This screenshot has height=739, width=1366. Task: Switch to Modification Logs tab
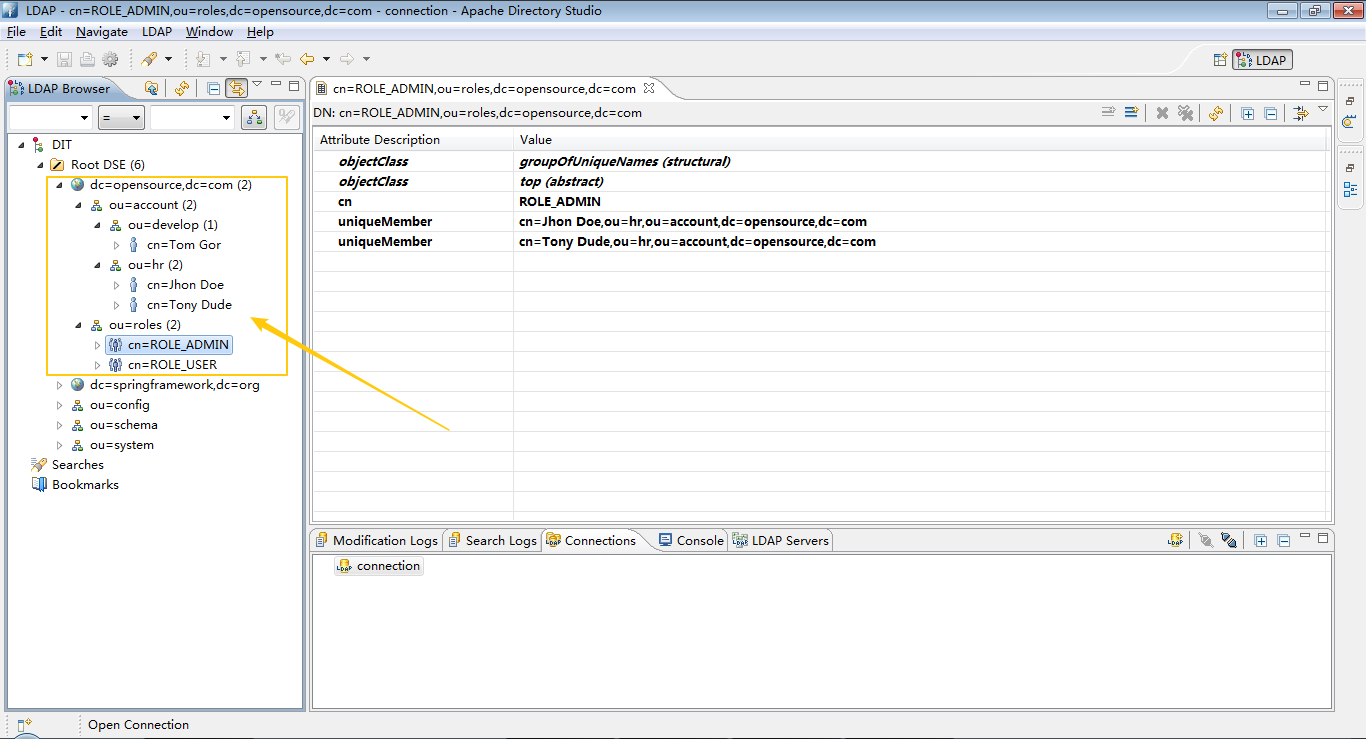tap(377, 540)
